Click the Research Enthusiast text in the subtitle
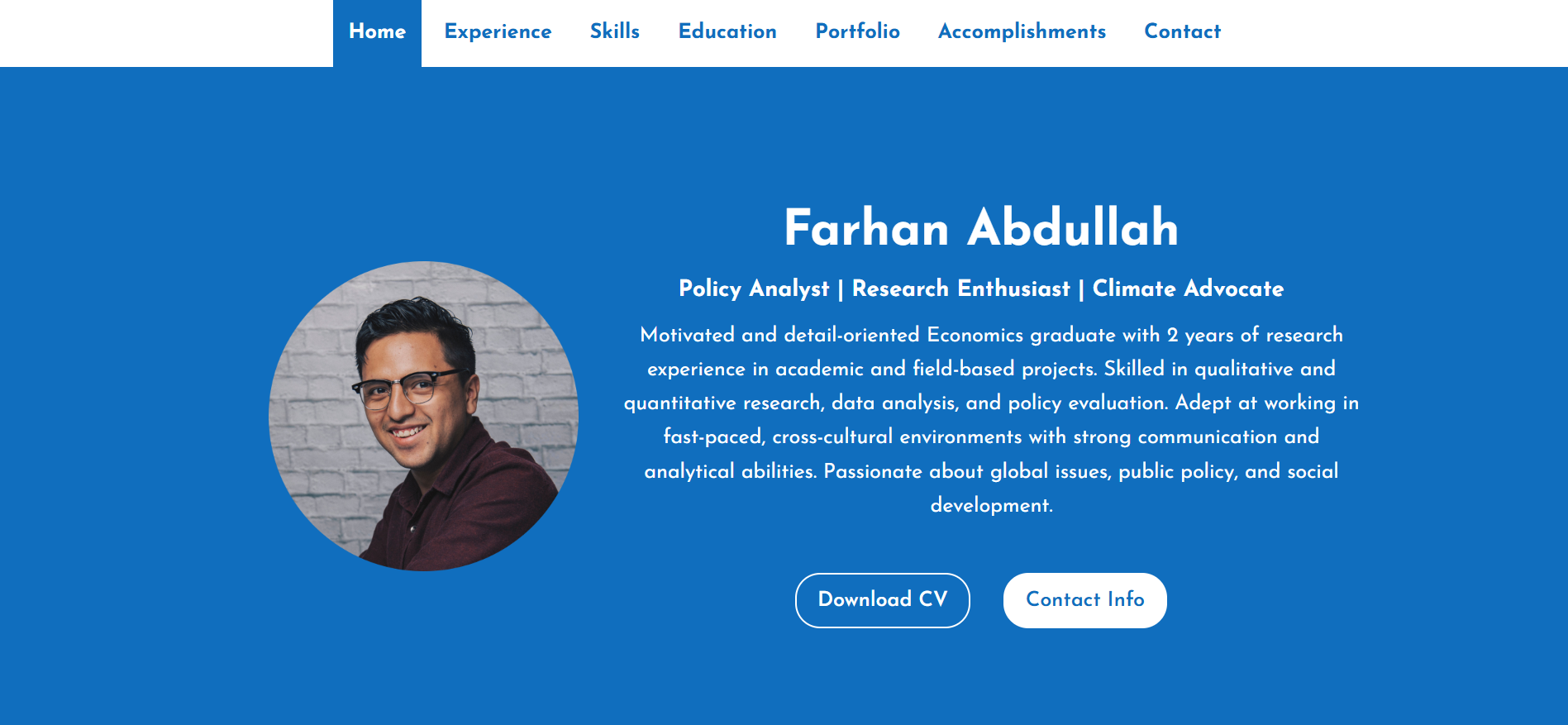Viewport: 1568px width, 725px height. pyautogui.click(x=960, y=289)
